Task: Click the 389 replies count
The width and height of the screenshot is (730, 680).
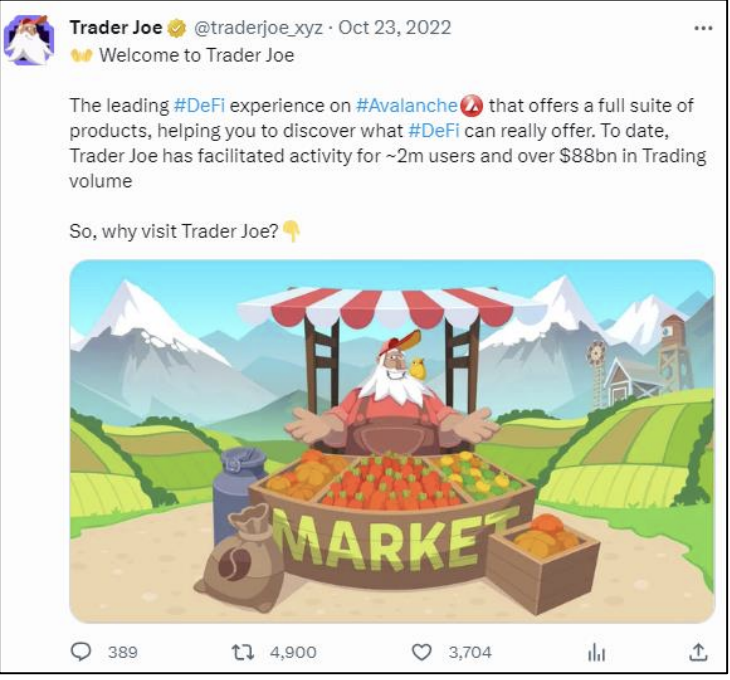Action: point(122,652)
